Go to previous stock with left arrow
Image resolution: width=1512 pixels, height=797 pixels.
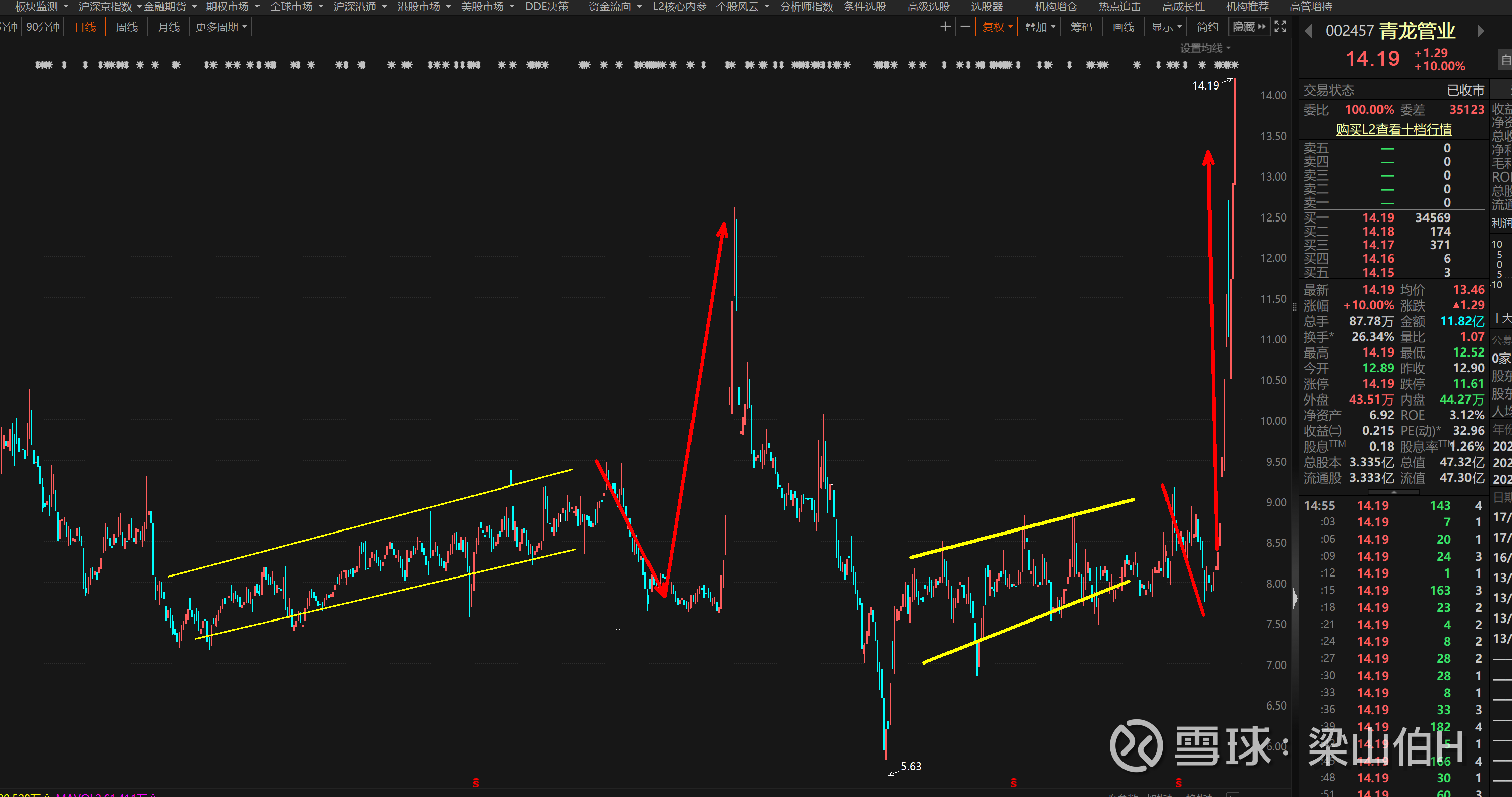[1308, 31]
